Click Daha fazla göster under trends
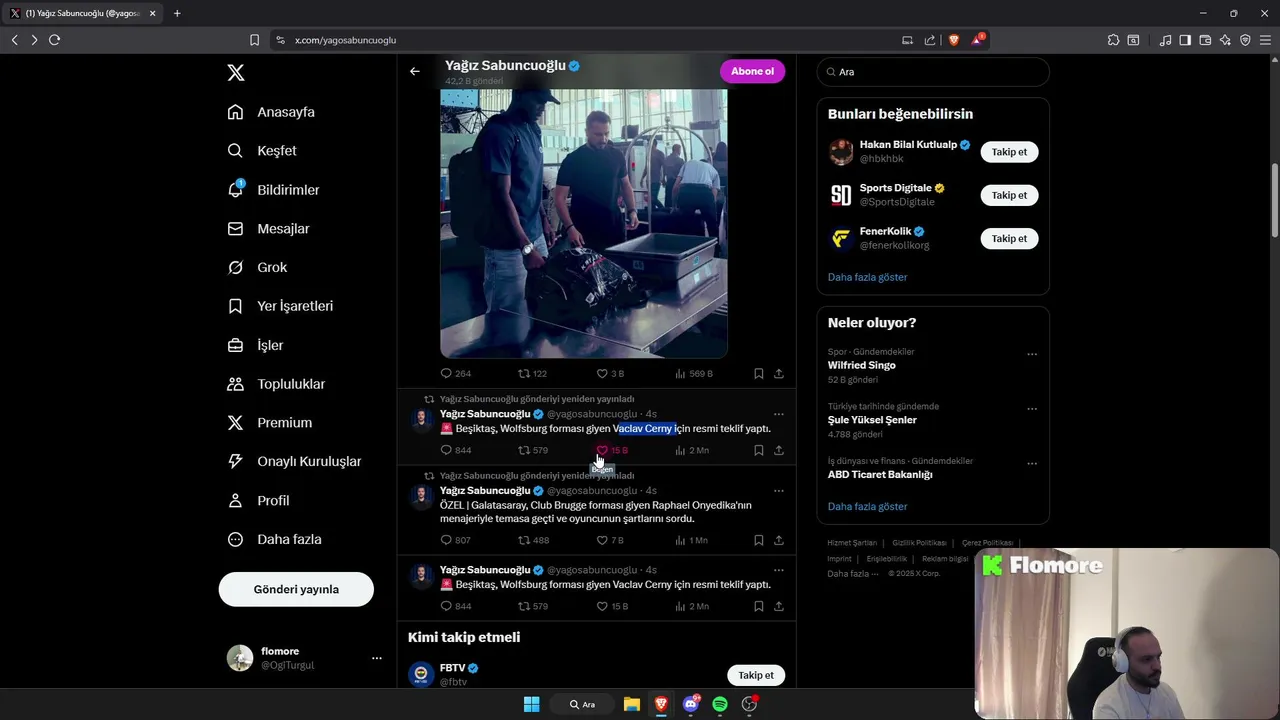 click(867, 507)
